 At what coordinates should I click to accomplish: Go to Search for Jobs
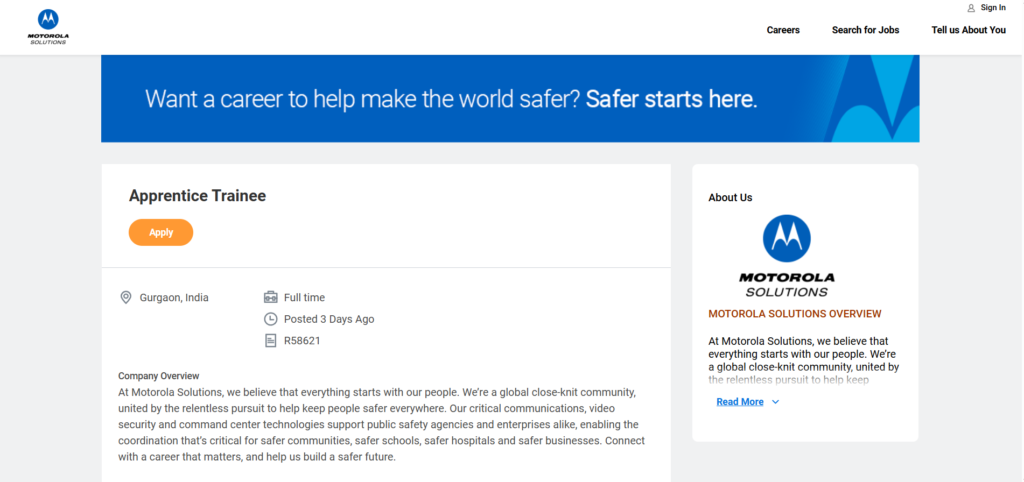click(x=865, y=30)
